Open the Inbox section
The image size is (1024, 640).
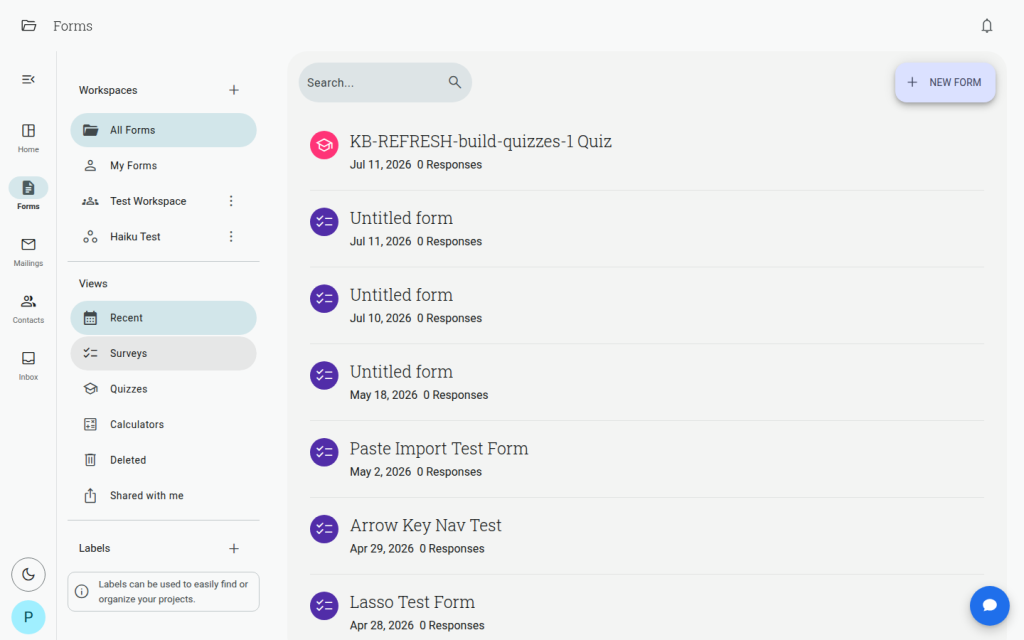click(x=28, y=366)
